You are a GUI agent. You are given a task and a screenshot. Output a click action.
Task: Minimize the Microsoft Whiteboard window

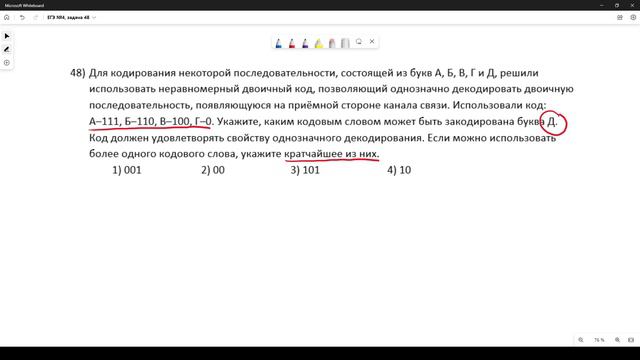tap(602, 5)
